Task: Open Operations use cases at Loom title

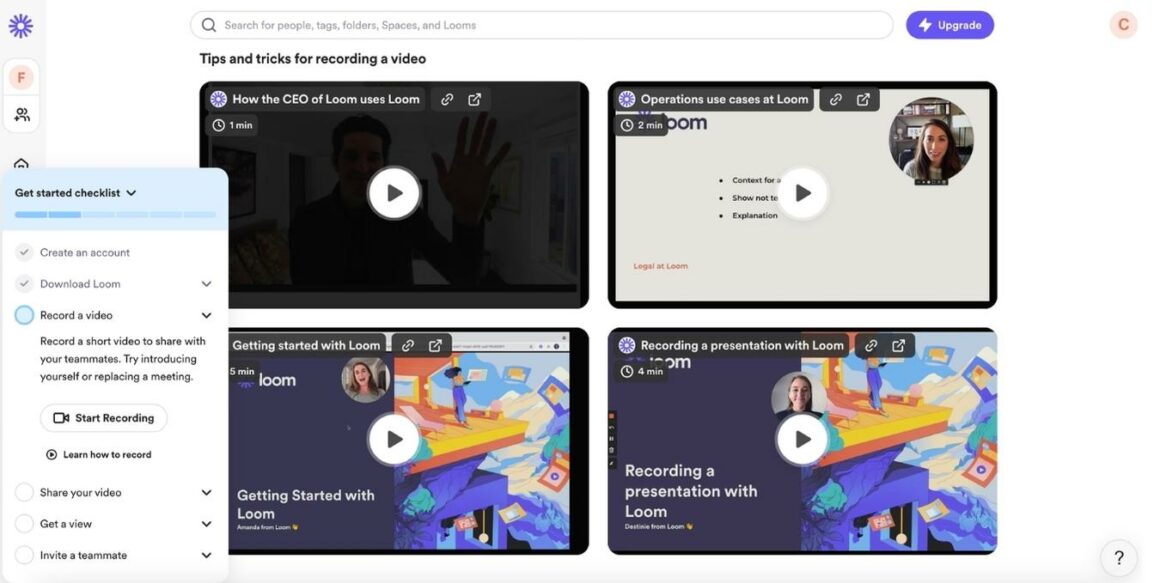Action: click(x=724, y=99)
